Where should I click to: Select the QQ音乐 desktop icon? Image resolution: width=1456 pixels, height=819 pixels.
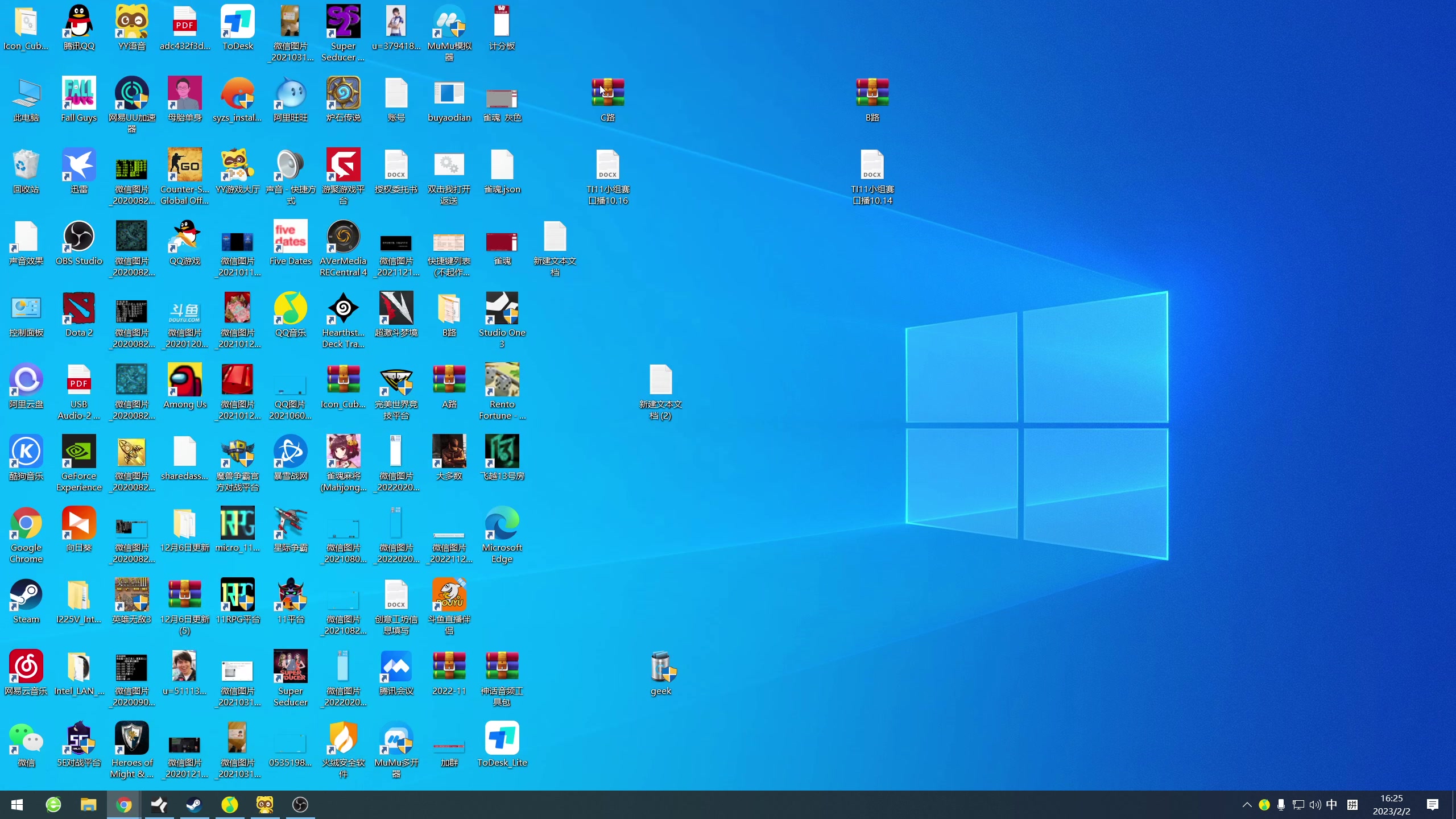(x=291, y=315)
